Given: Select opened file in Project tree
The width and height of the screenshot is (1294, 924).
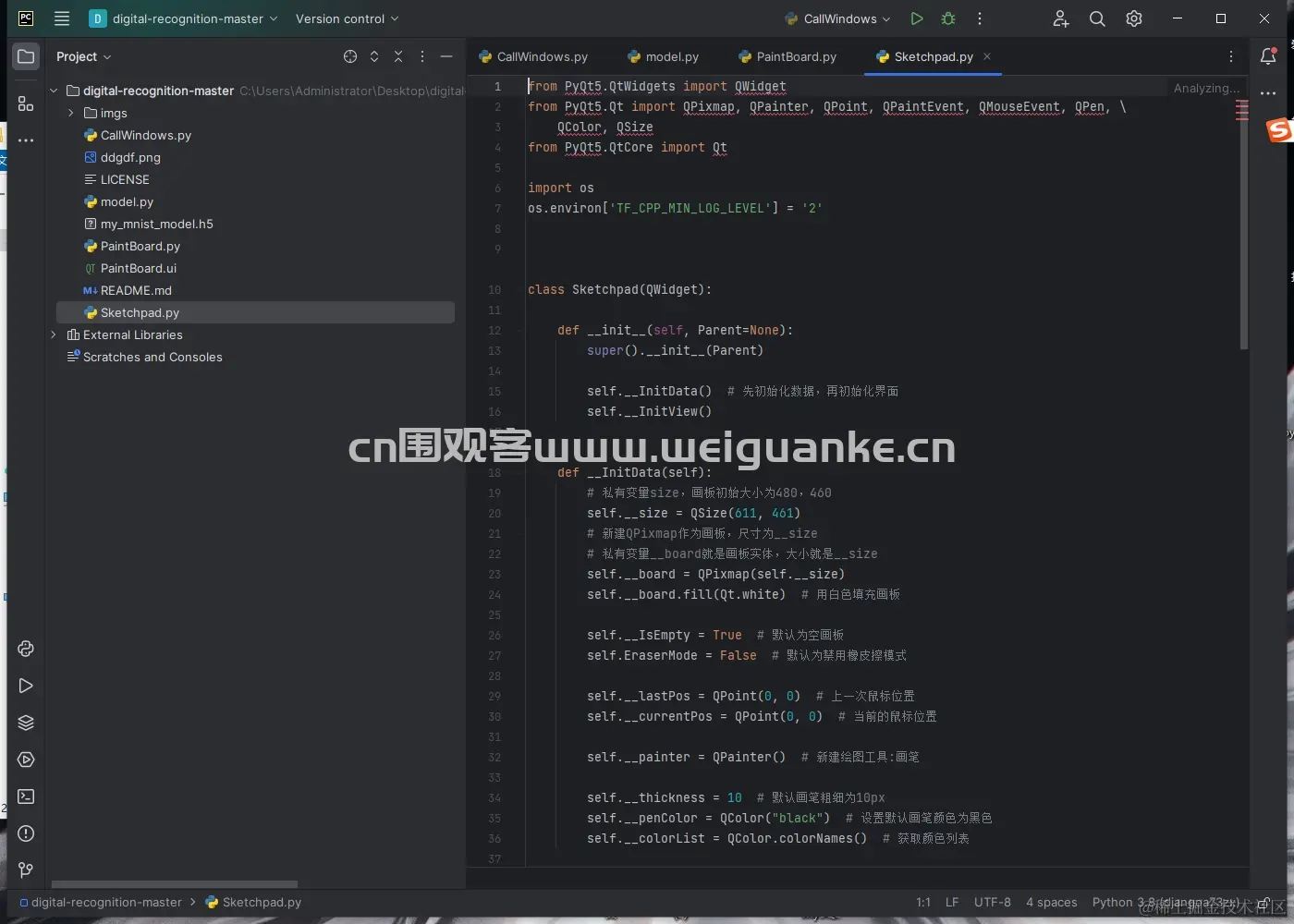Looking at the screenshot, I should tap(350, 56).
